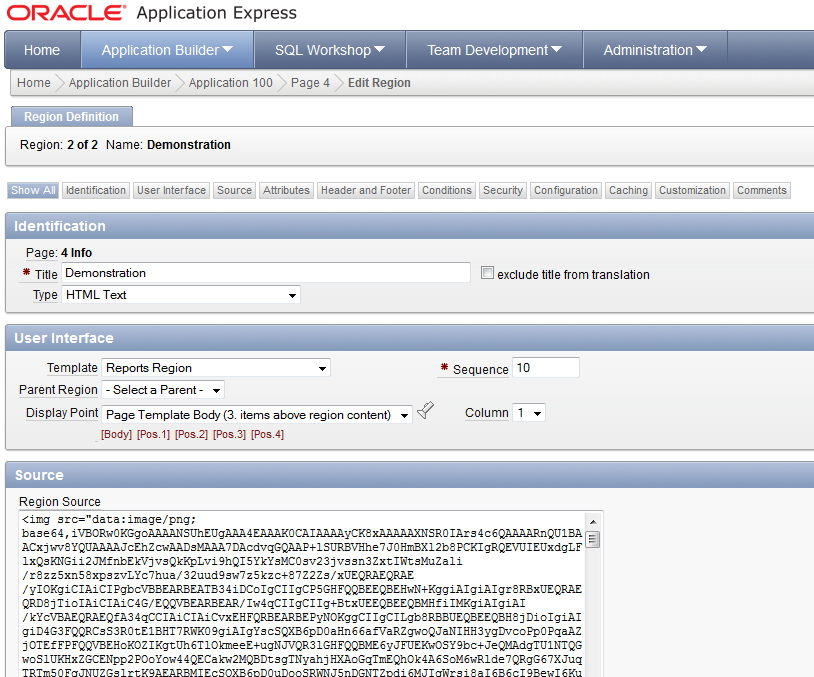This screenshot has height=677, width=814.
Task: Tick exclude title from translation checkbox
Action: [x=487, y=273]
